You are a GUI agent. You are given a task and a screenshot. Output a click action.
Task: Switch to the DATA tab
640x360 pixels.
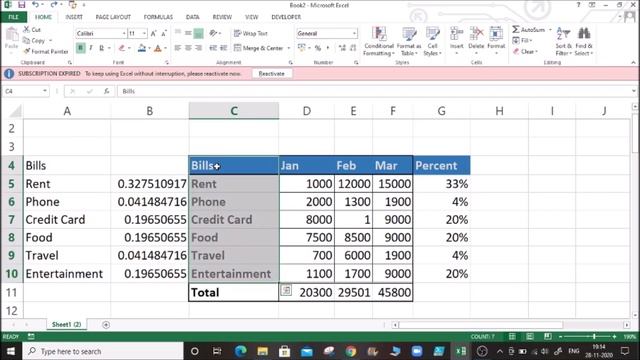tap(192, 17)
